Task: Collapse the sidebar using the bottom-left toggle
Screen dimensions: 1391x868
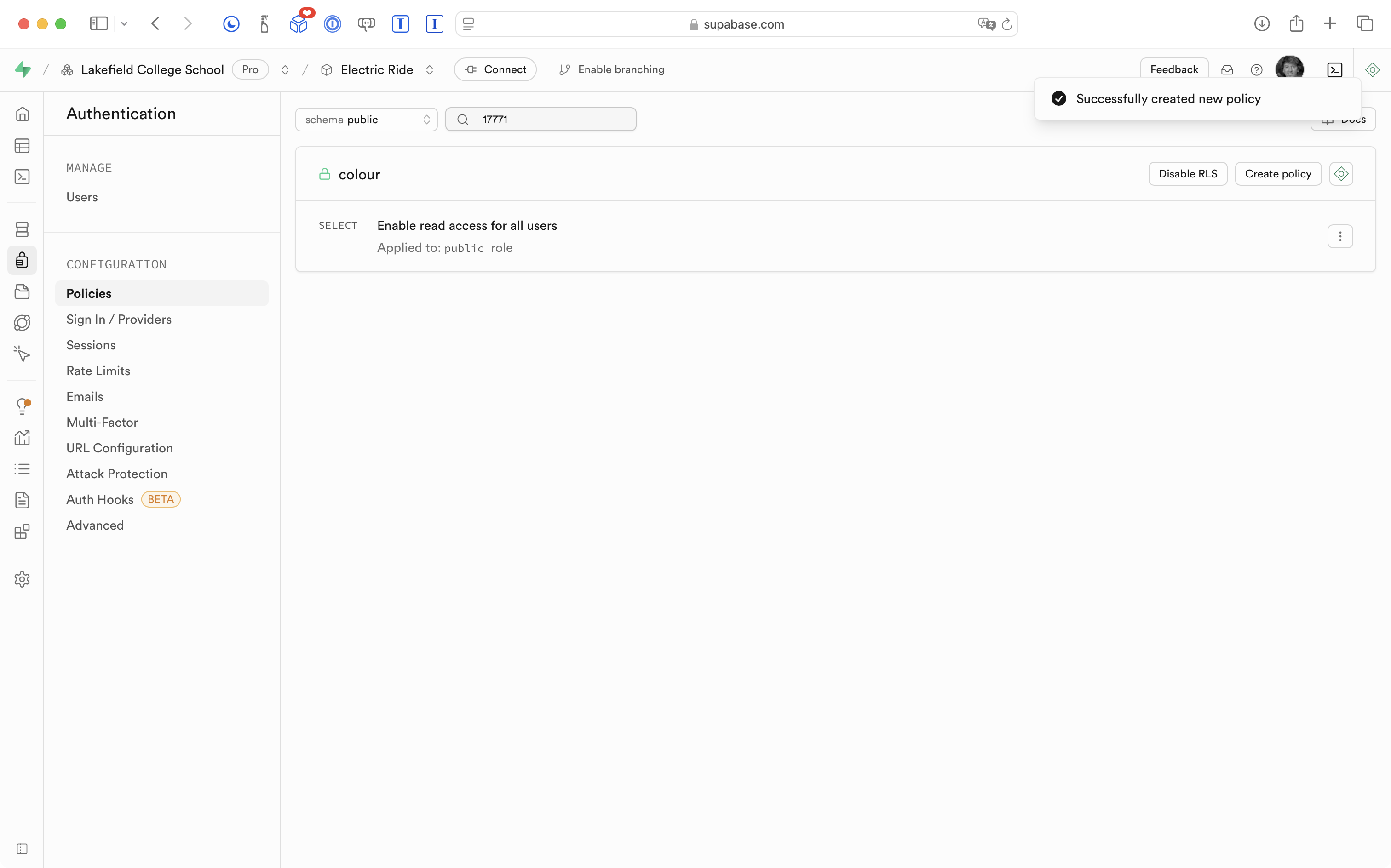Action: (x=22, y=849)
